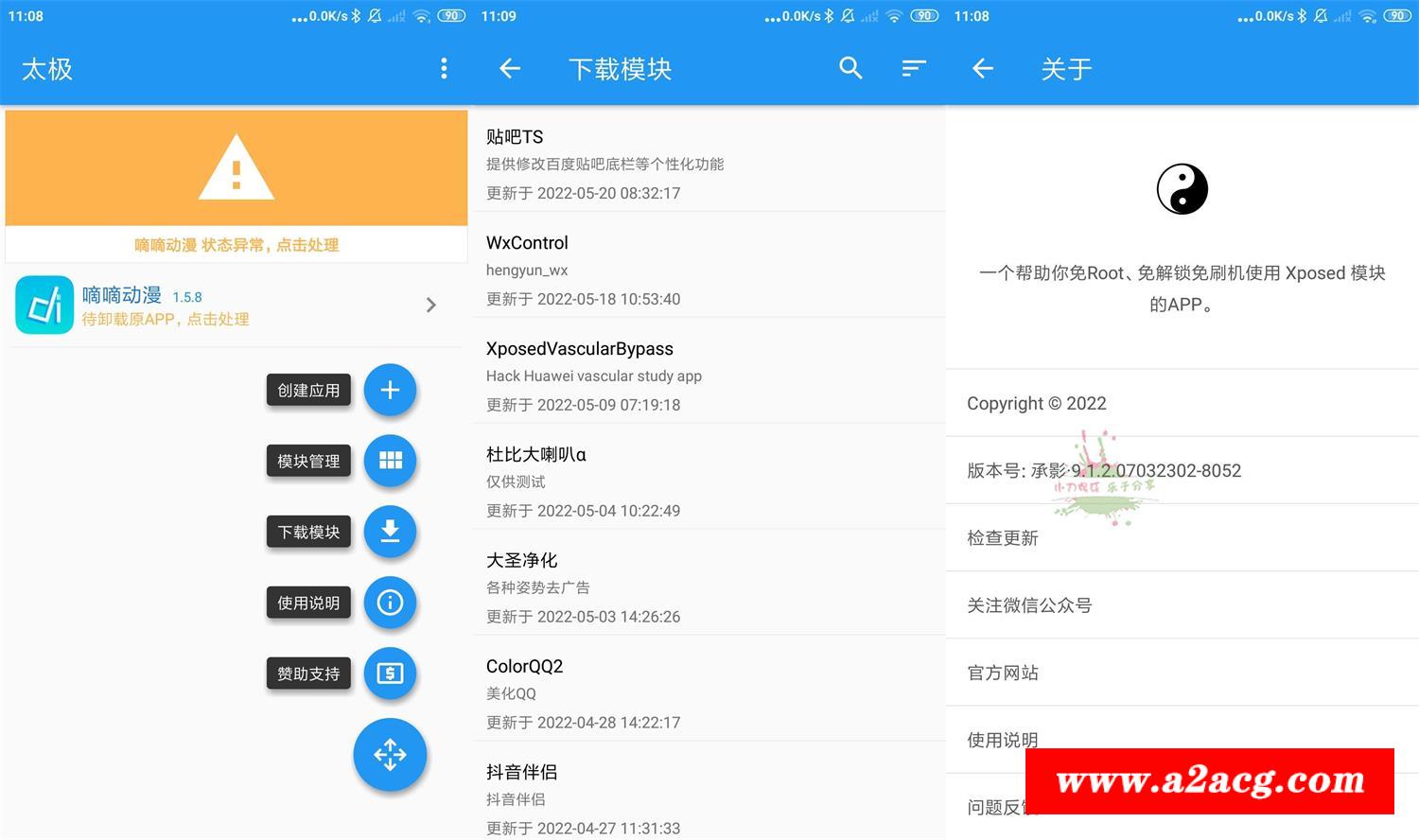This screenshot has width=1419, height=840.
Task: Tap the Wi-Fi status icon in 关于 screen
Action: [x=1367, y=16]
